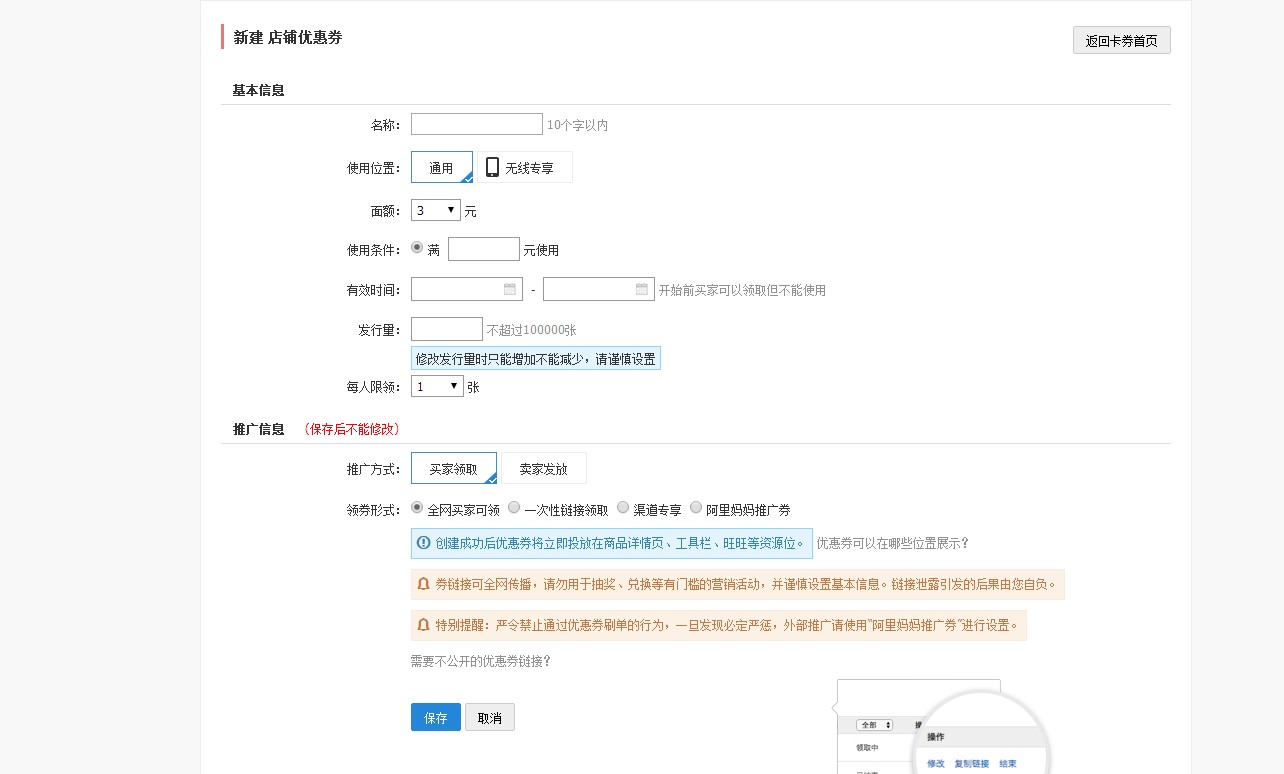Click the 名称 name input field
1284x774 pixels.
click(x=476, y=125)
